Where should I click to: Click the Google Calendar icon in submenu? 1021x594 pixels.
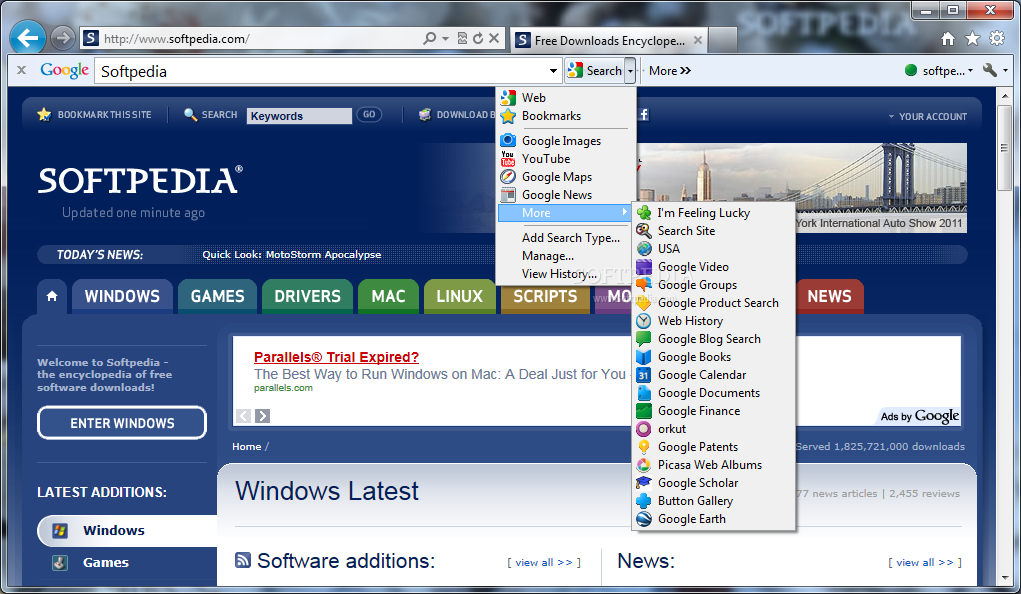point(643,375)
